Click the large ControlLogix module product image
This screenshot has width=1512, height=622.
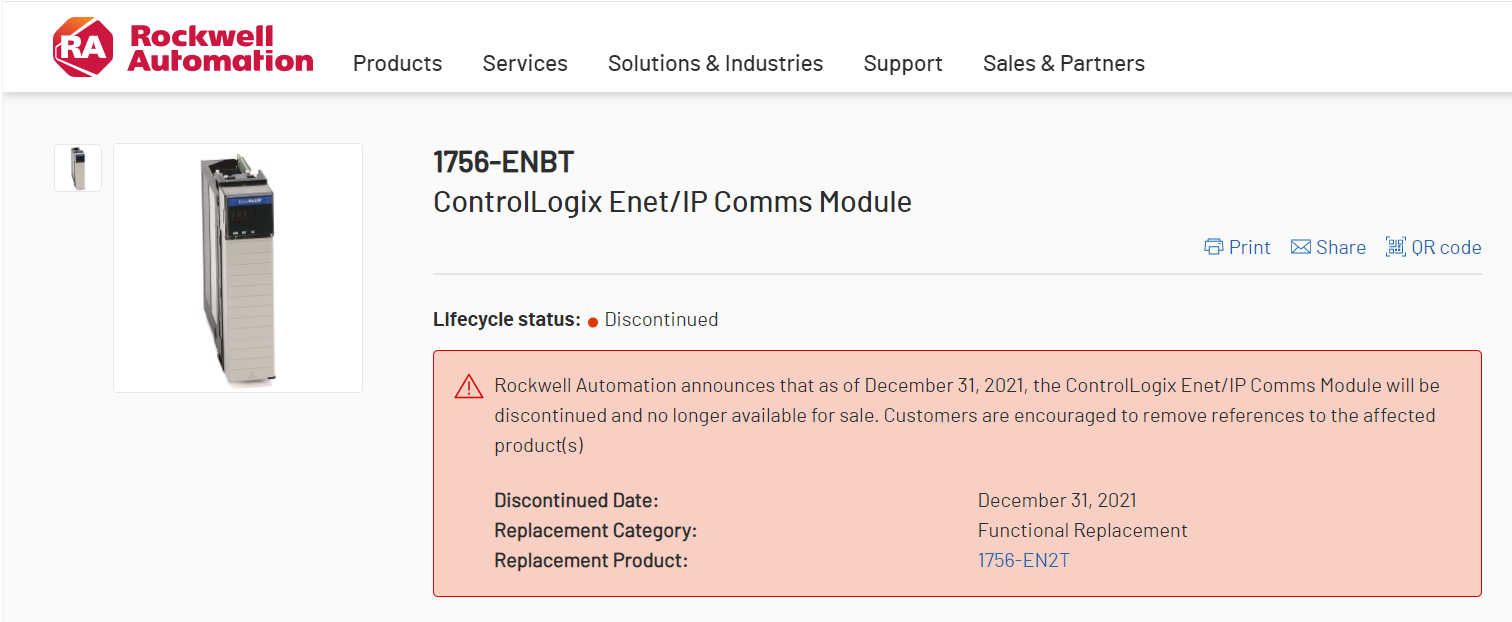click(x=238, y=268)
